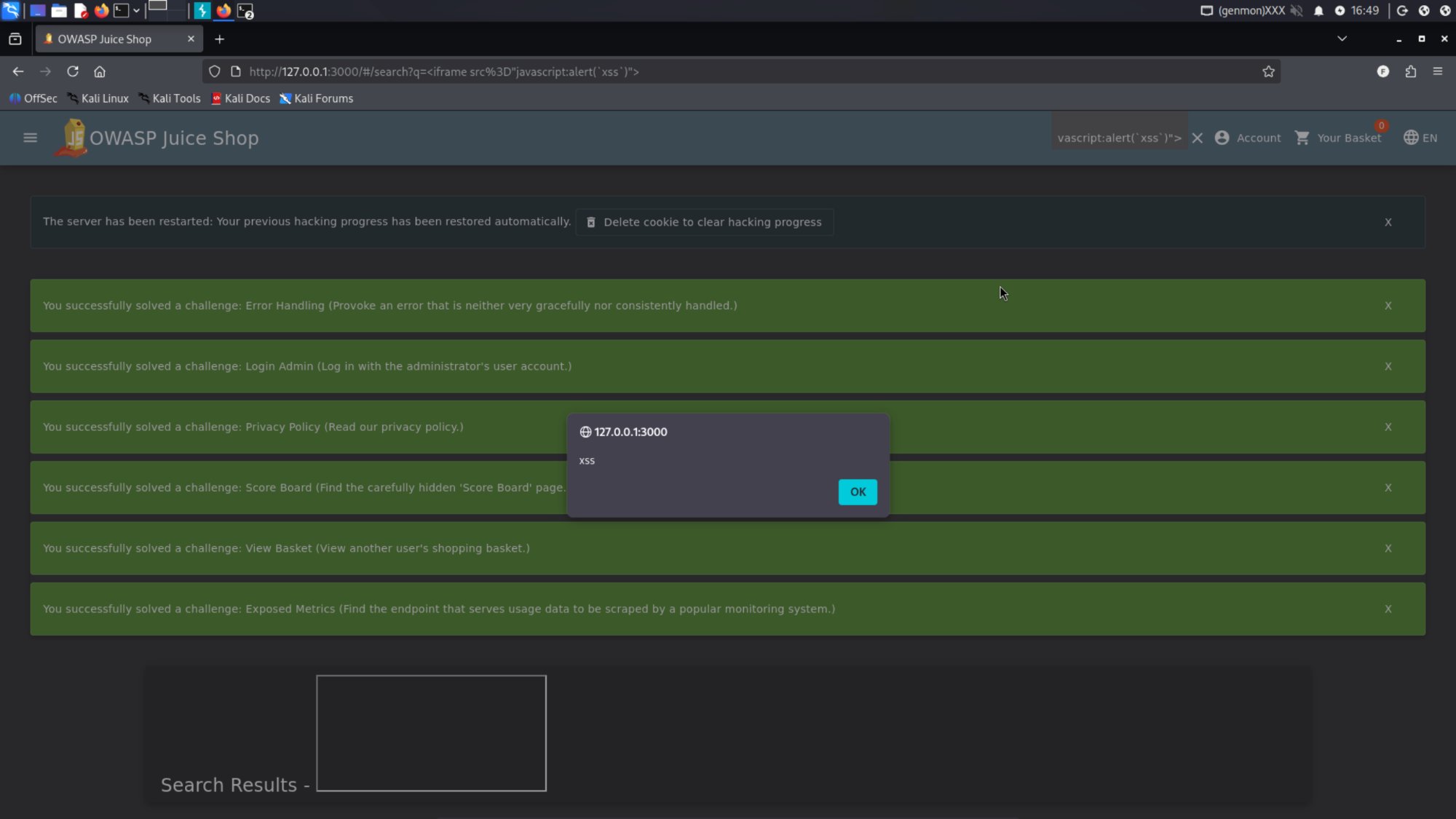The width and height of the screenshot is (1456, 819).
Task: Expand the list all tabs chevron
Action: tap(1342, 39)
